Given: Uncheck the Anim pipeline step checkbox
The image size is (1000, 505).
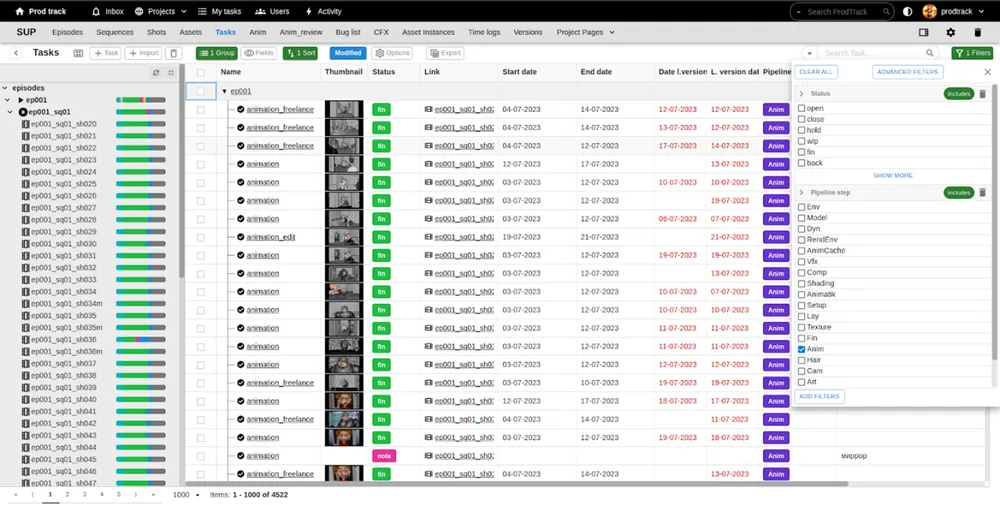Looking at the screenshot, I should [802, 349].
